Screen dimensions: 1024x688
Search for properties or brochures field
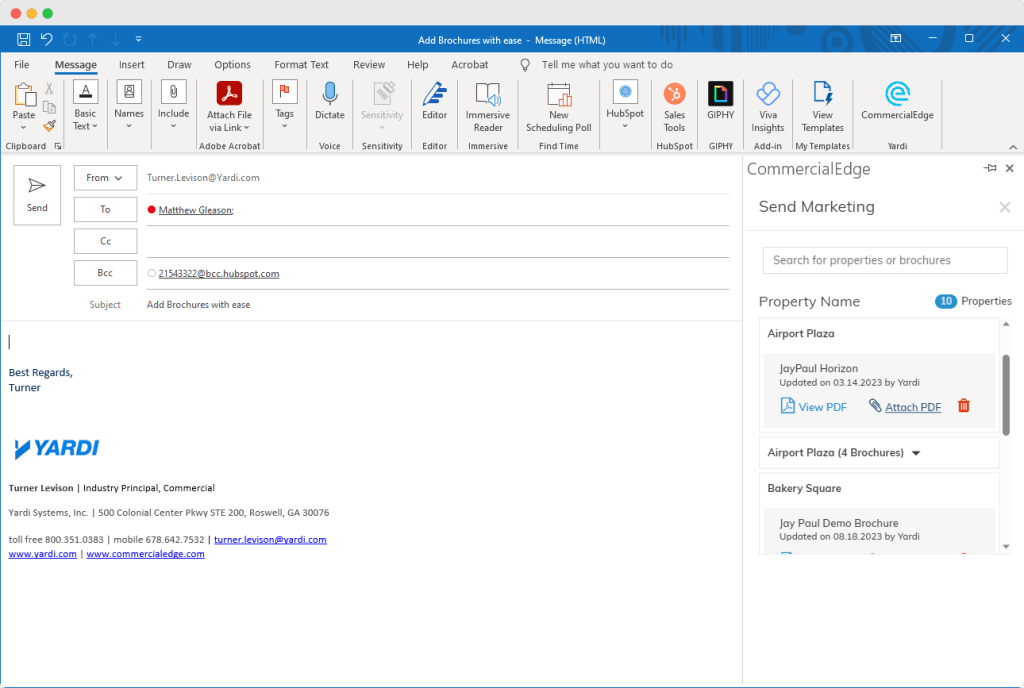(885, 260)
